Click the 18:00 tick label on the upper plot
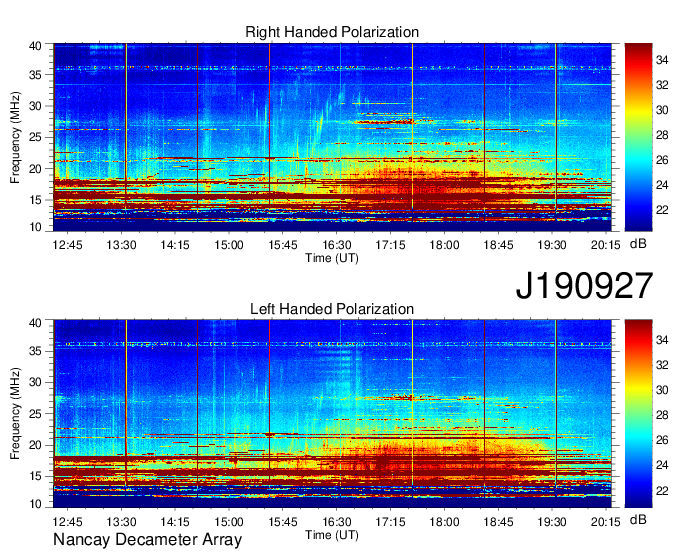680x552 pixels. click(x=444, y=245)
